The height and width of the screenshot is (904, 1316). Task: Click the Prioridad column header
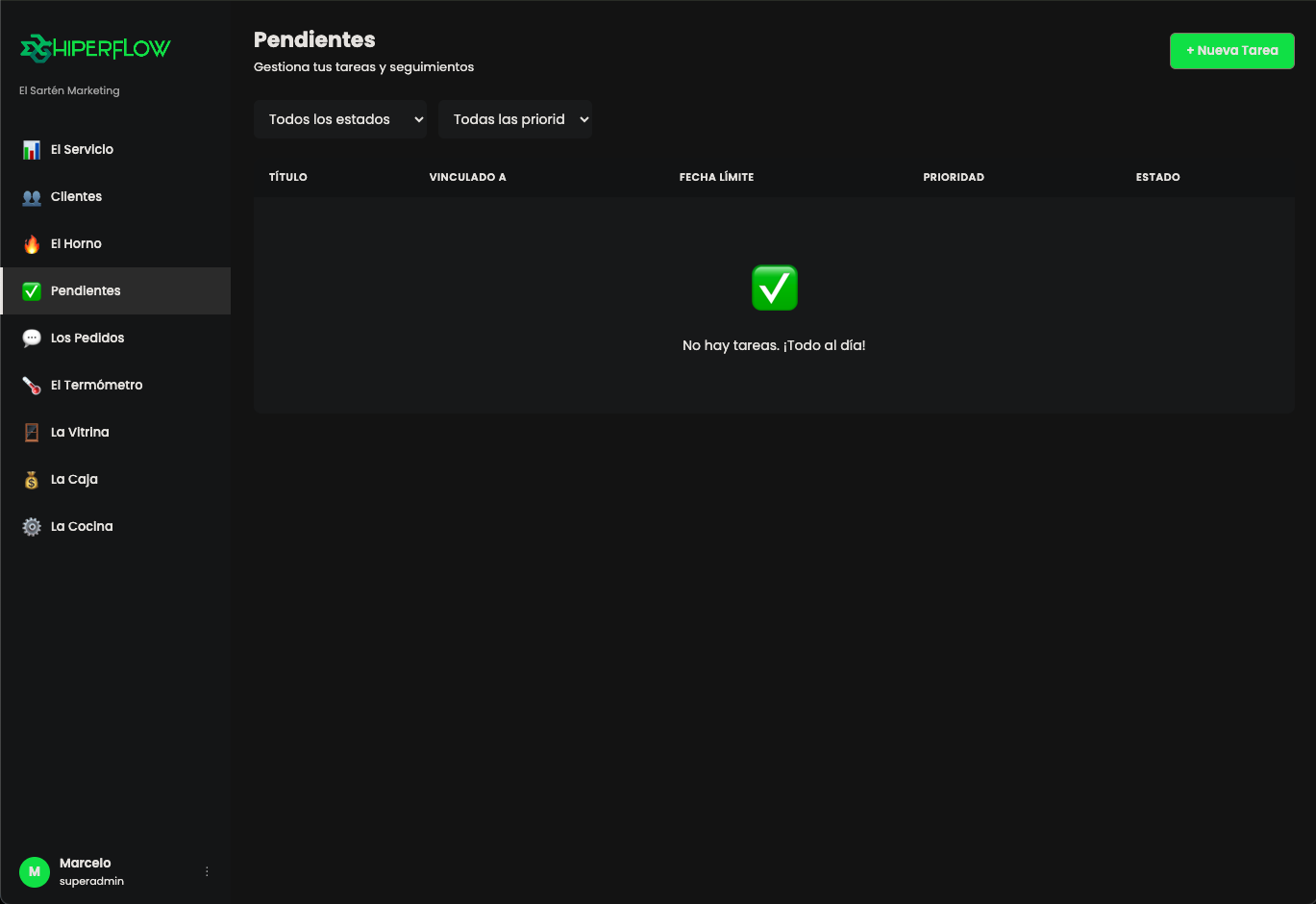coord(954,177)
